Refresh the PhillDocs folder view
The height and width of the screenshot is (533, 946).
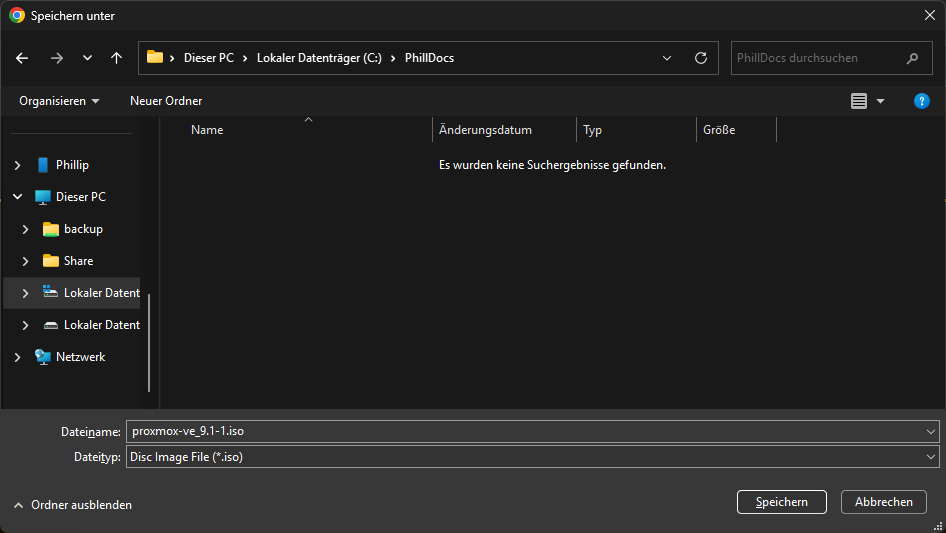pyautogui.click(x=700, y=58)
